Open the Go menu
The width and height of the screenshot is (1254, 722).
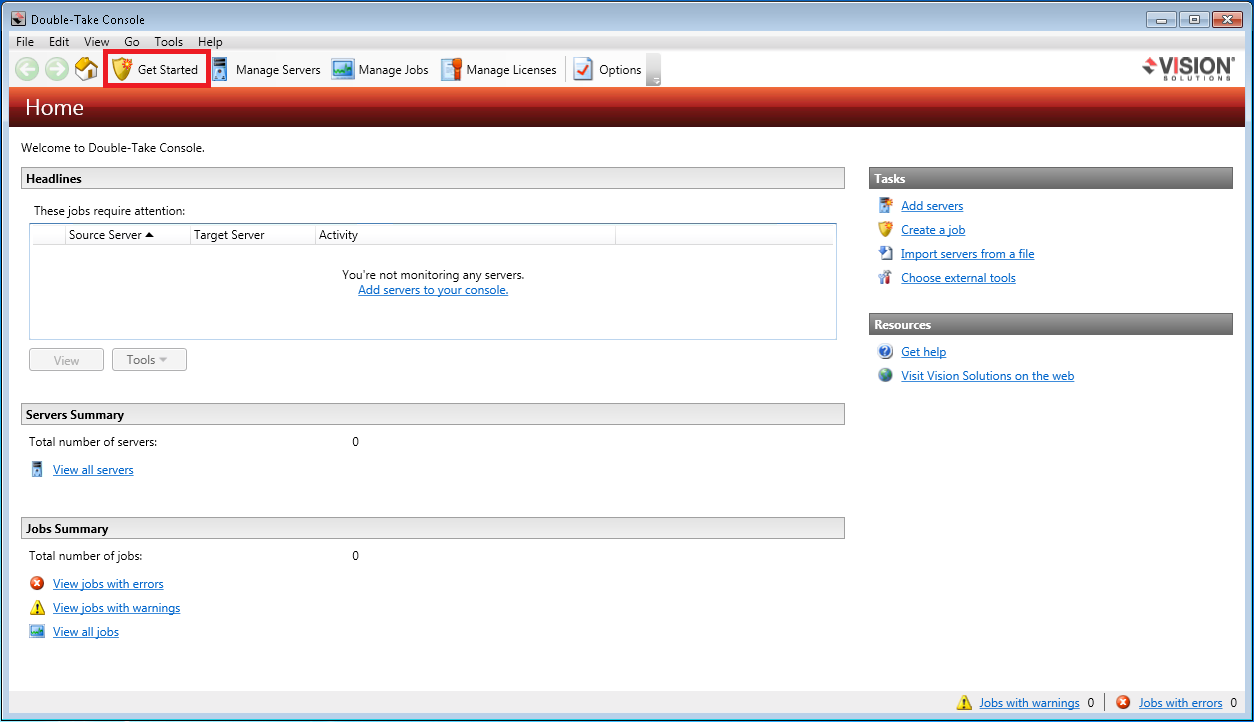coord(132,42)
